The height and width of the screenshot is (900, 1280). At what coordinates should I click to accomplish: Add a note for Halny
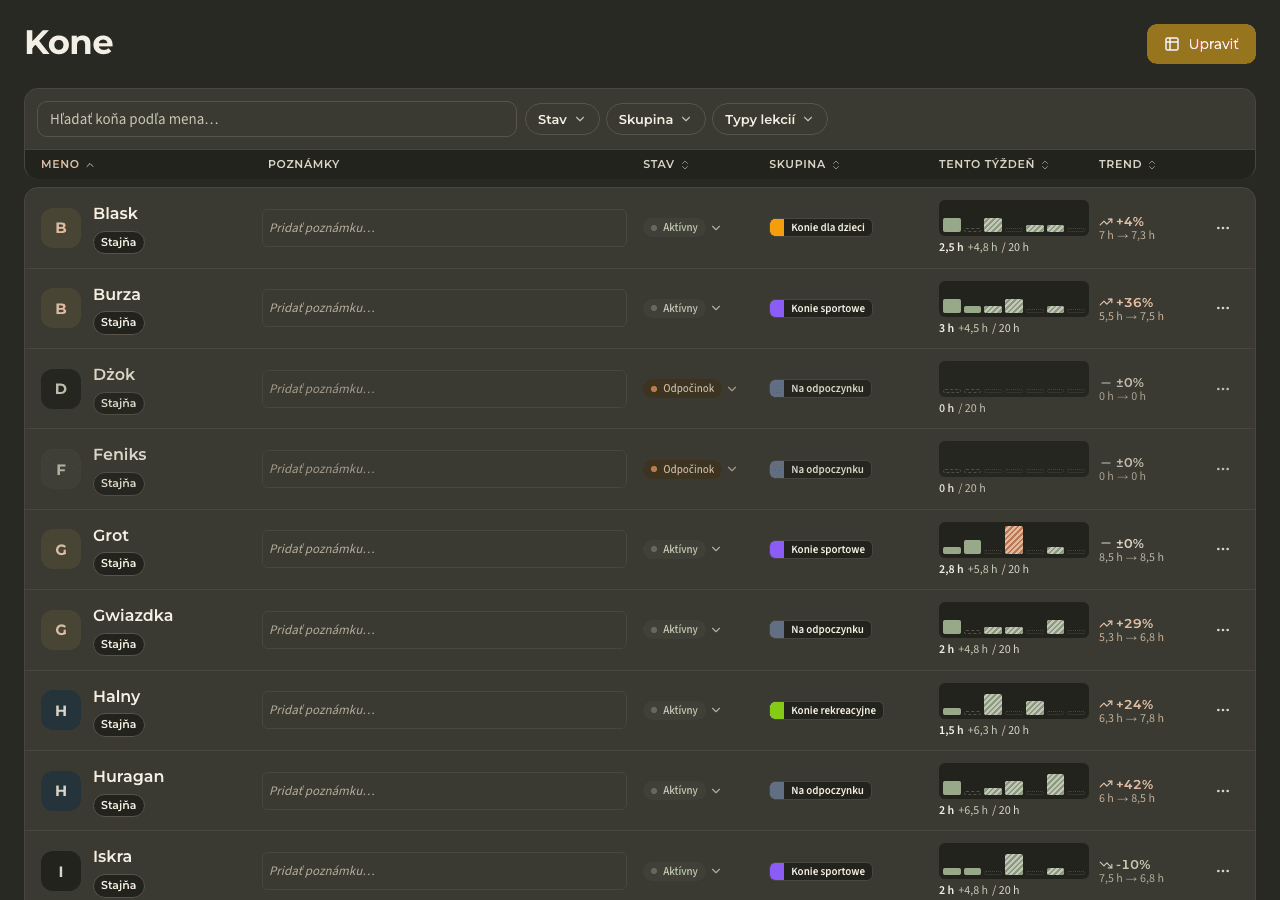[x=444, y=710]
